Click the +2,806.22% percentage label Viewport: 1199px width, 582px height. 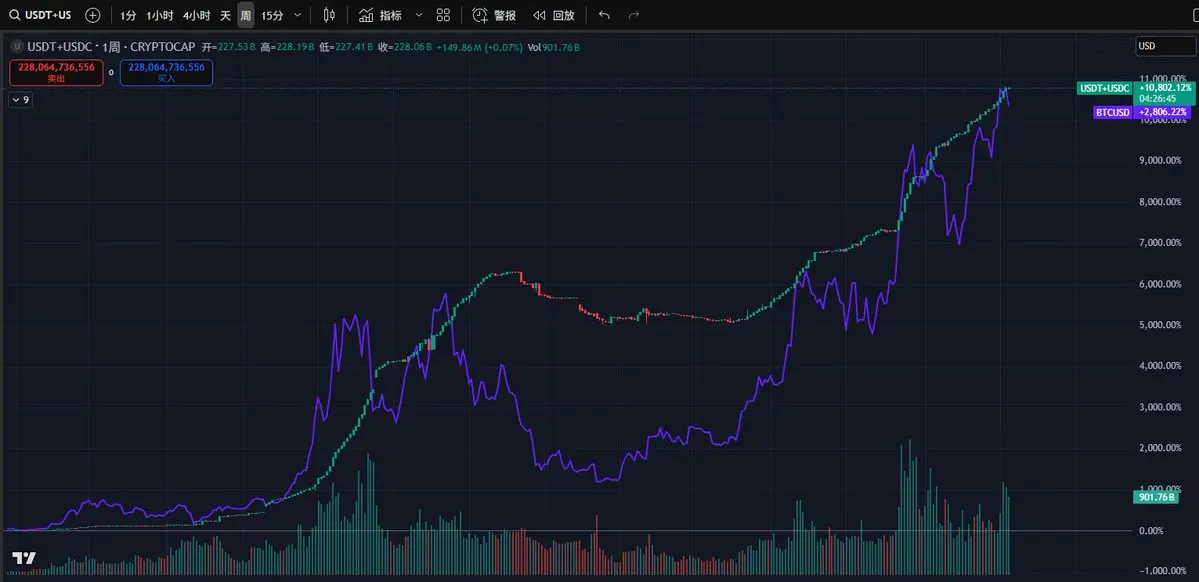tap(1162, 112)
